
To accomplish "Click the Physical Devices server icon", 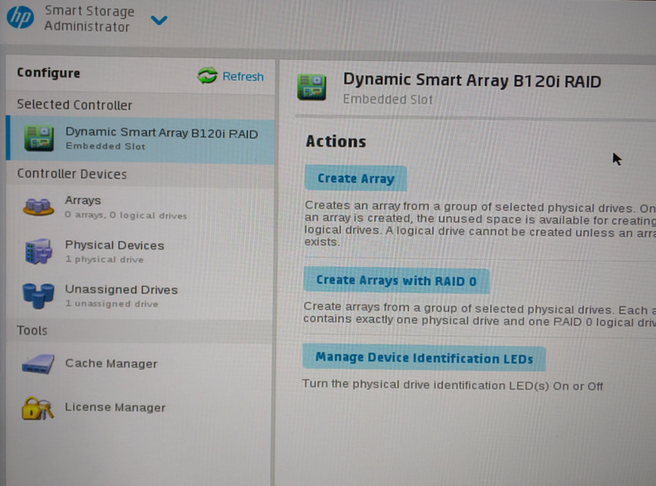I will pyautogui.click(x=38, y=251).
